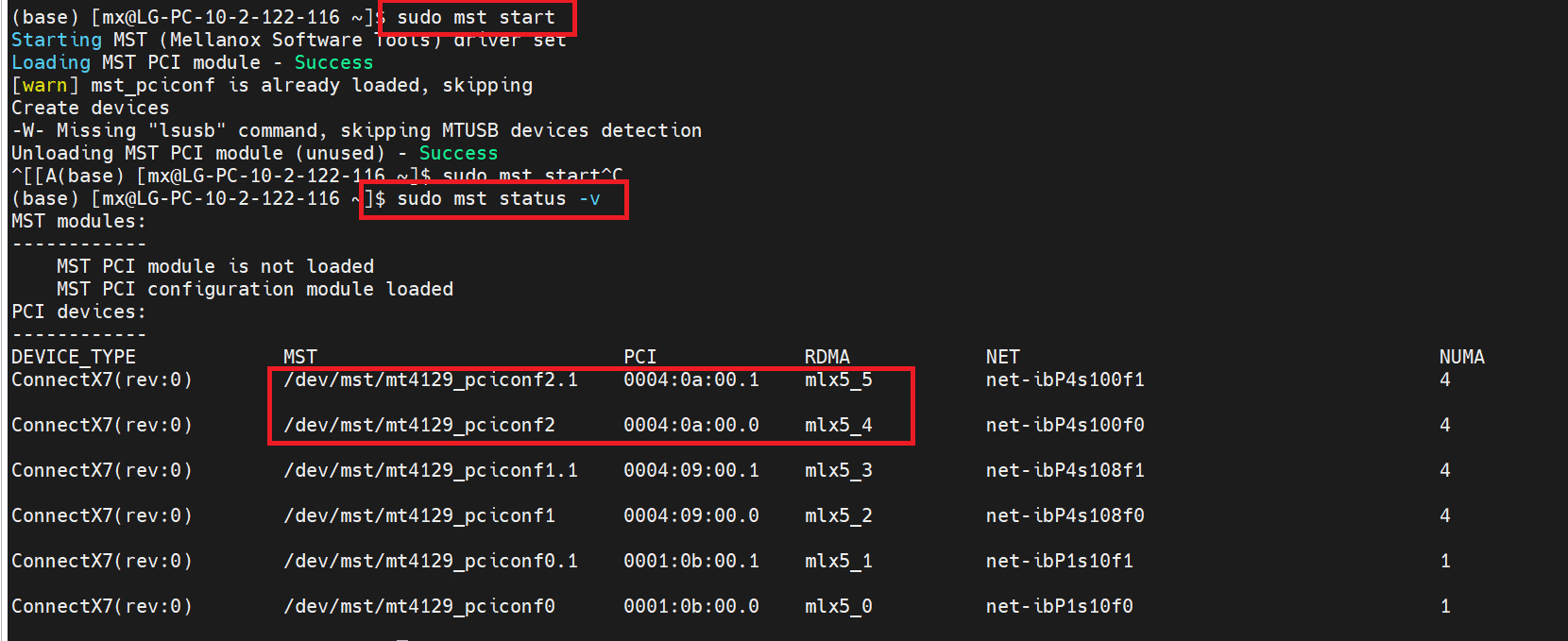This screenshot has width=1568, height=641.
Task: Click net interface 'net-ibP4s100f1'
Action: pos(1065,380)
